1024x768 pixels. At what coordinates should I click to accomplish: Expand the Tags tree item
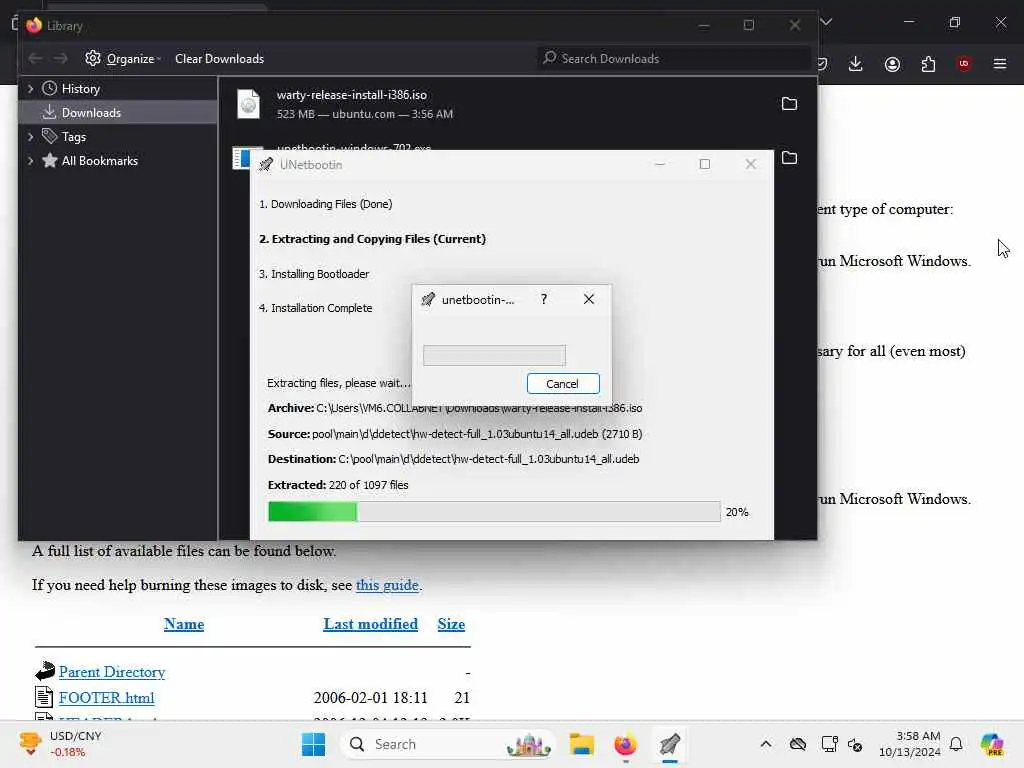(30, 136)
